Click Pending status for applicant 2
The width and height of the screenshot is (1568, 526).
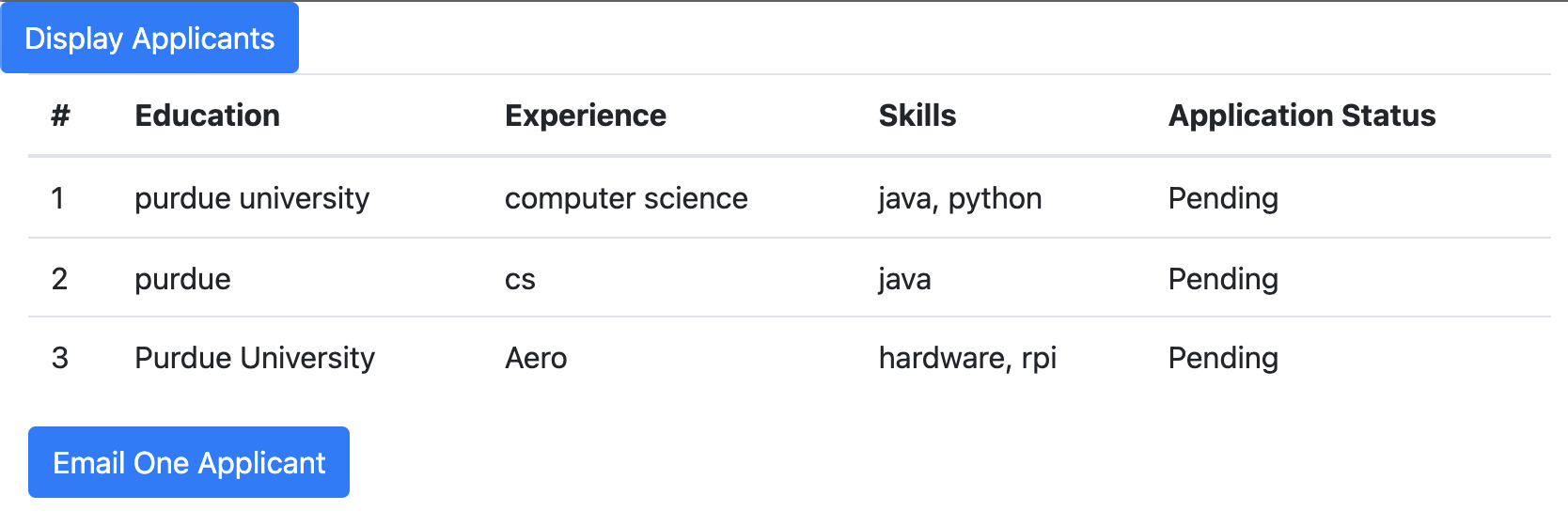click(x=1223, y=279)
